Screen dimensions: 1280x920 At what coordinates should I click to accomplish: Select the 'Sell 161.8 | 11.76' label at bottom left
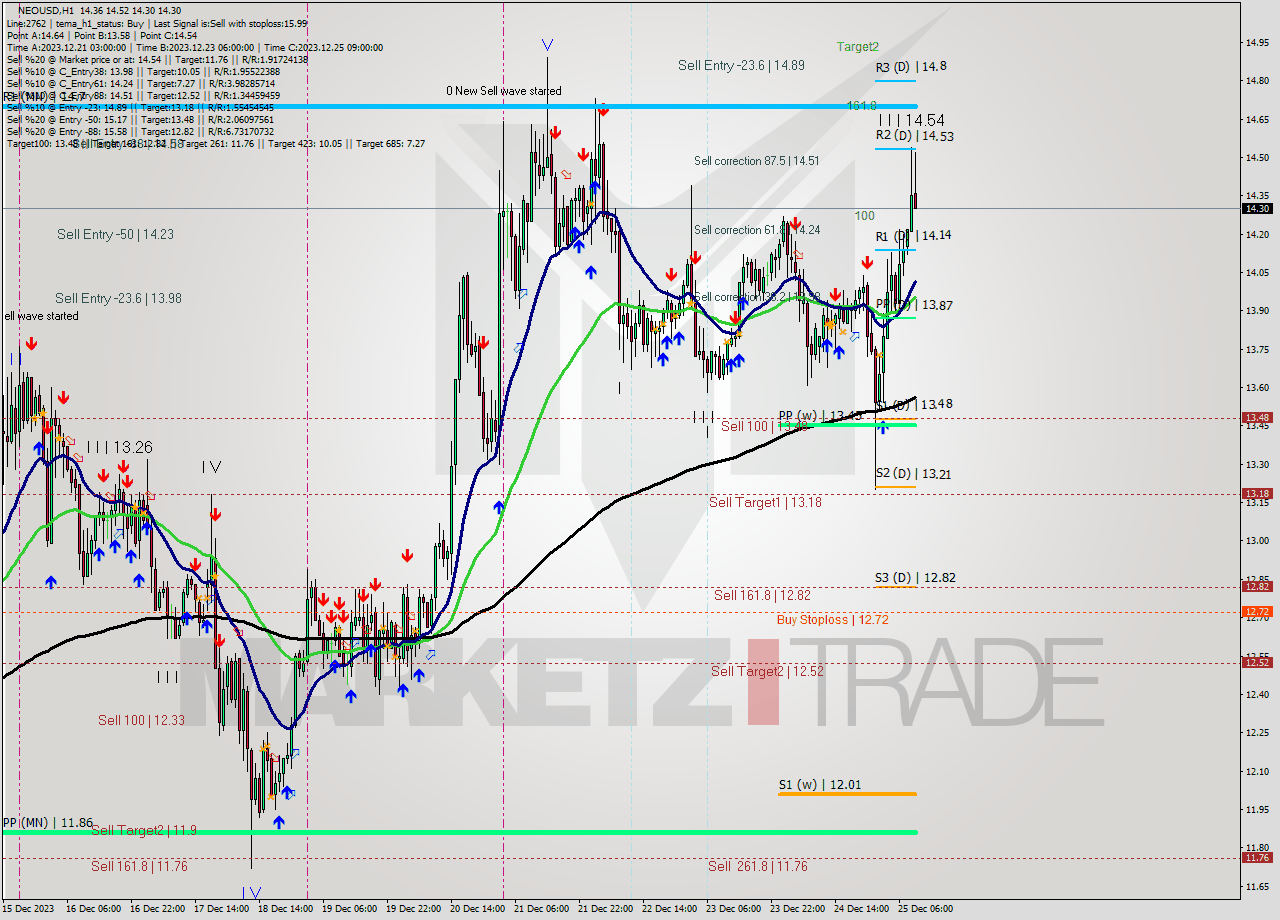tap(139, 867)
